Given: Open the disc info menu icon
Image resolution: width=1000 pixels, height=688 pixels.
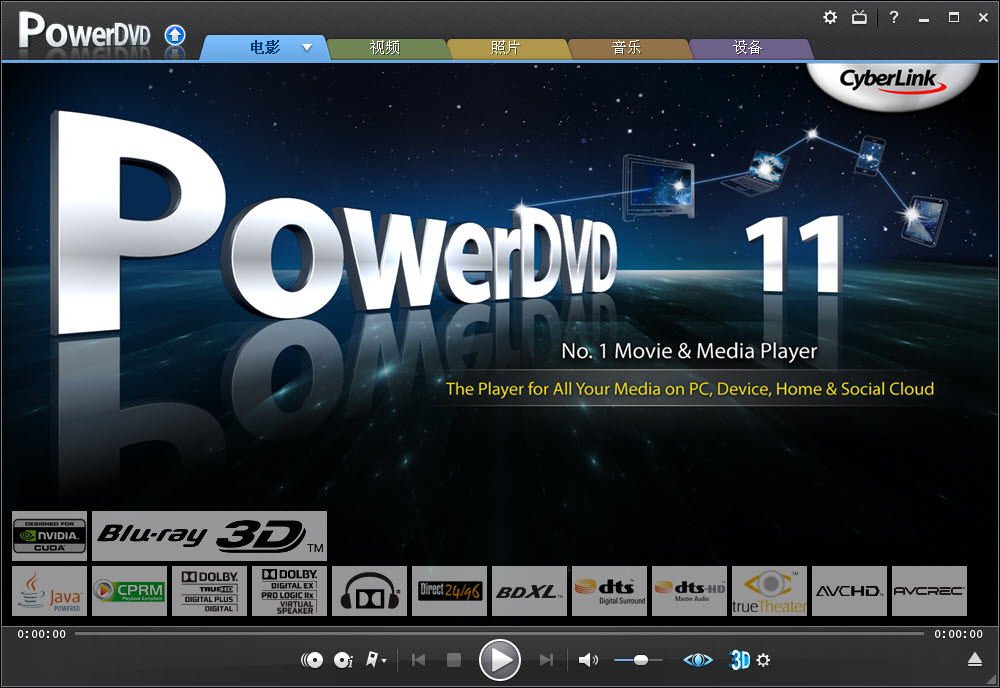Looking at the screenshot, I should click(343, 660).
